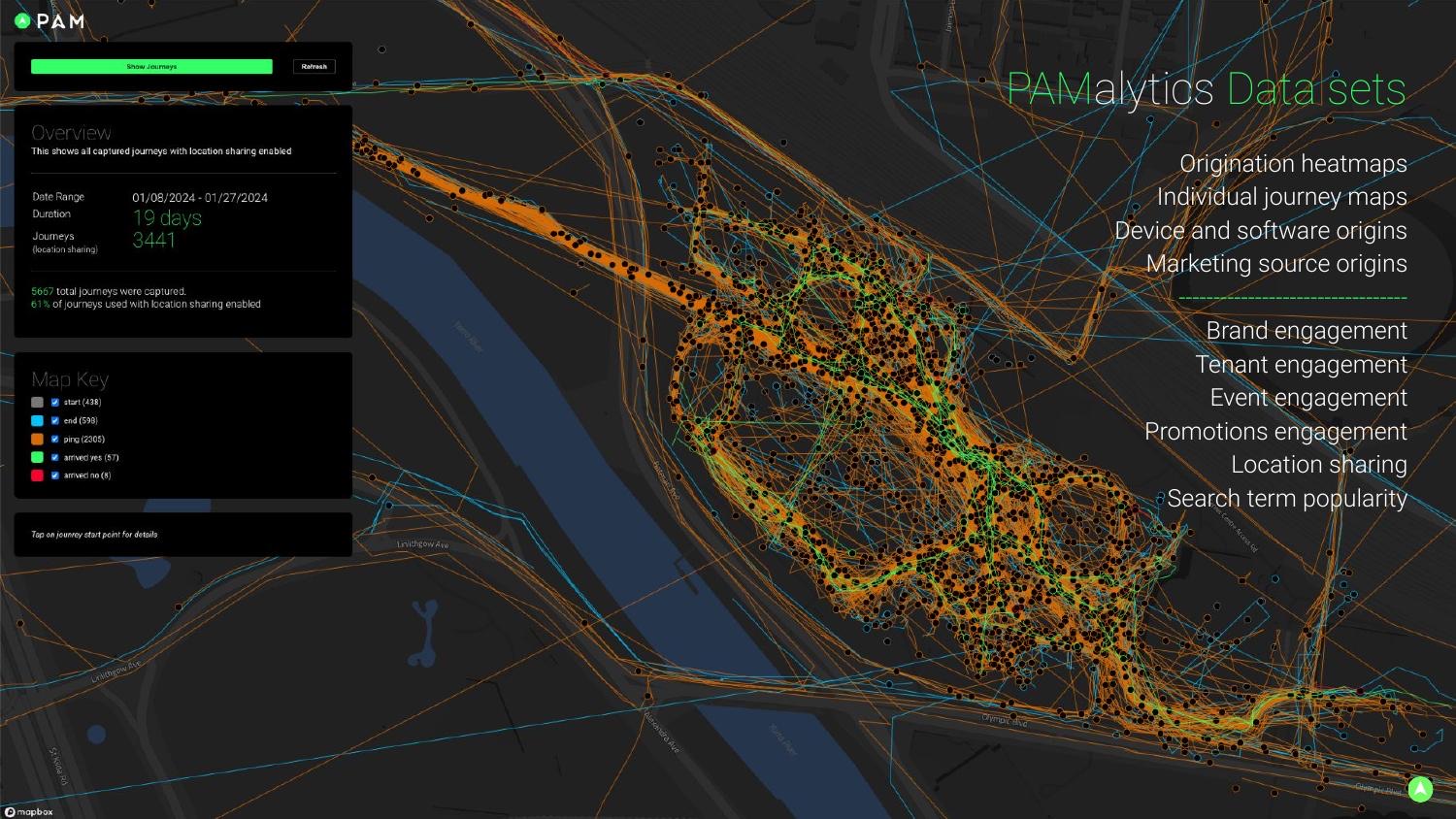Click the Refresh button
The height and width of the screenshot is (819, 1456).
(314, 67)
